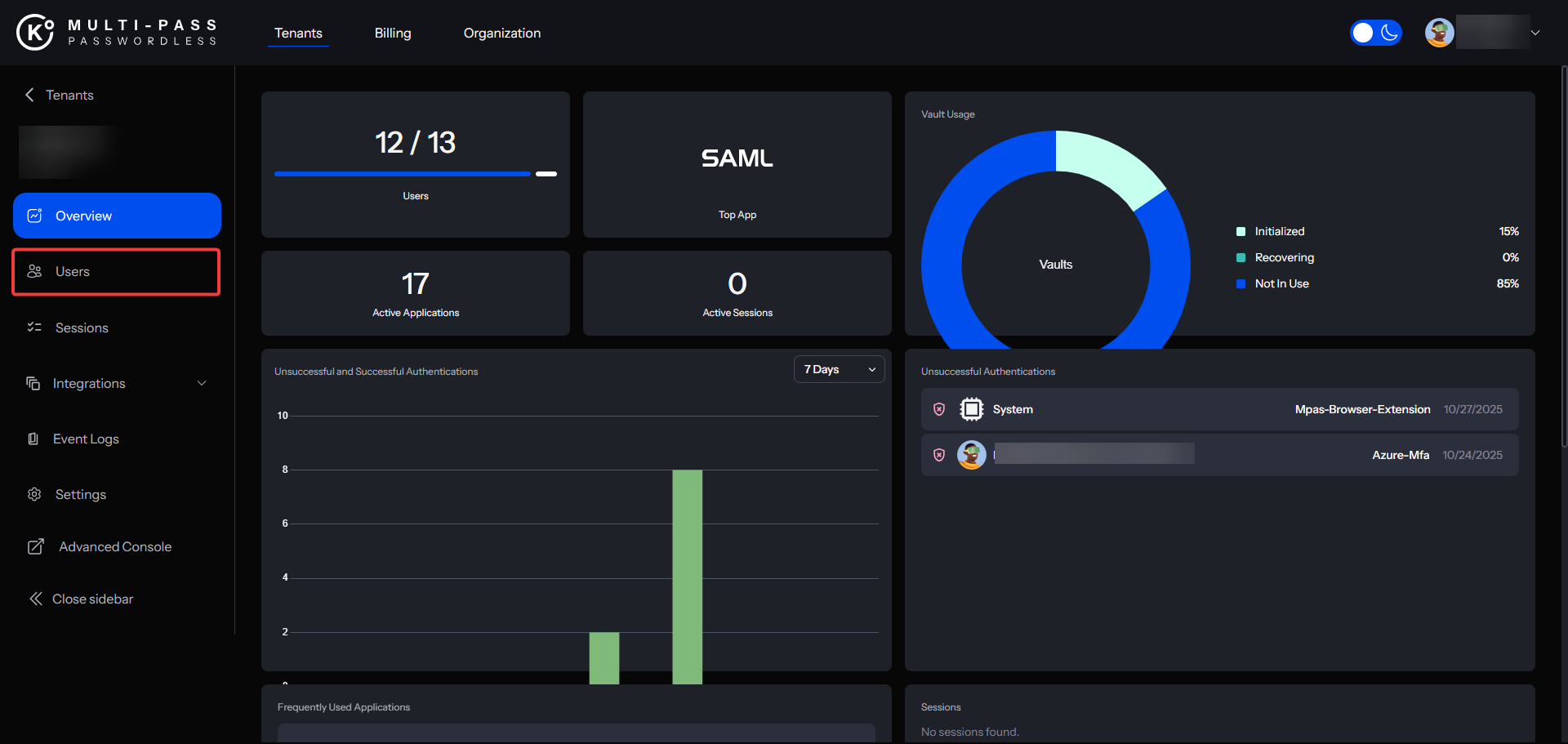Open tenant Settings gear
The height and width of the screenshot is (744, 1568).
click(34, 494)
